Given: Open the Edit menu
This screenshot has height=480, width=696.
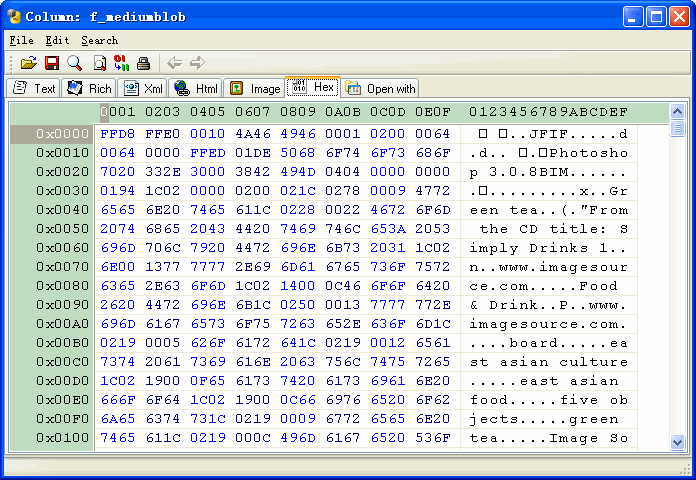Looking at the screenshot, I should [x=57, y=40].
